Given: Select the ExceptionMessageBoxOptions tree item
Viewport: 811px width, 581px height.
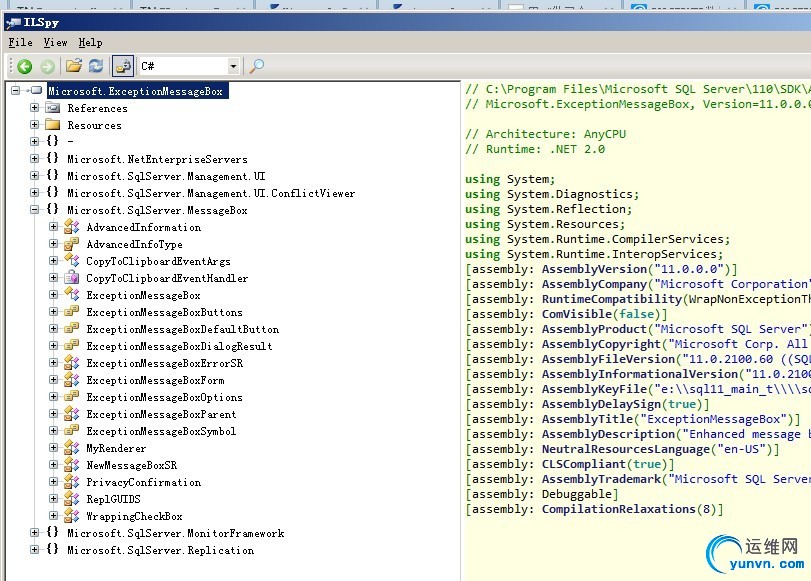Looking at the screenshot, I should pos(164,397).
